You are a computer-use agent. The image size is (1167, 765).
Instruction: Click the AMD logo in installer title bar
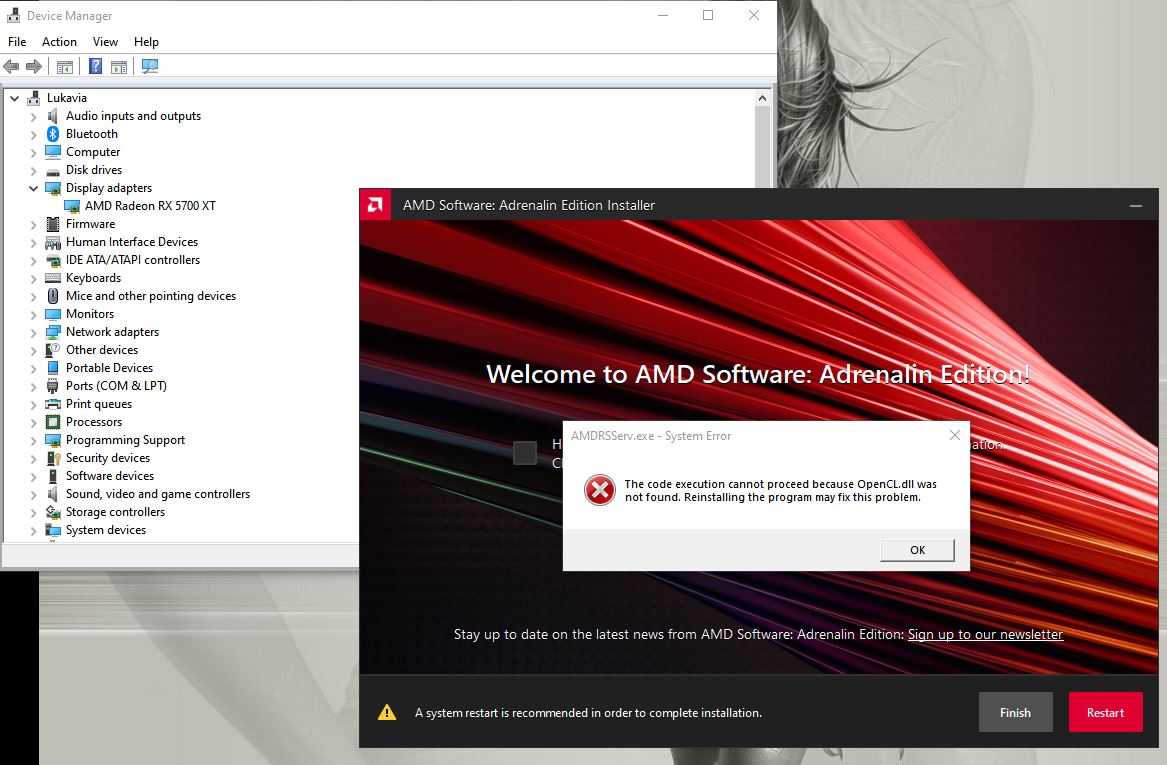(376, 205)
